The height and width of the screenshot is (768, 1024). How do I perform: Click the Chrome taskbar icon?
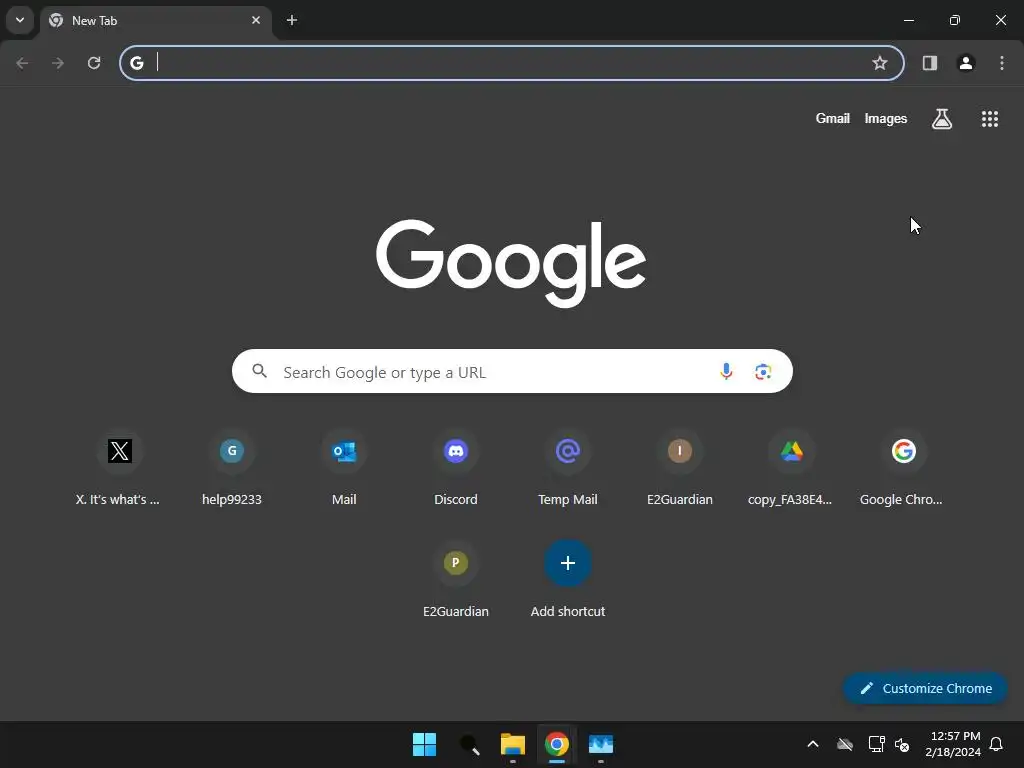click(x=557, y=744)
